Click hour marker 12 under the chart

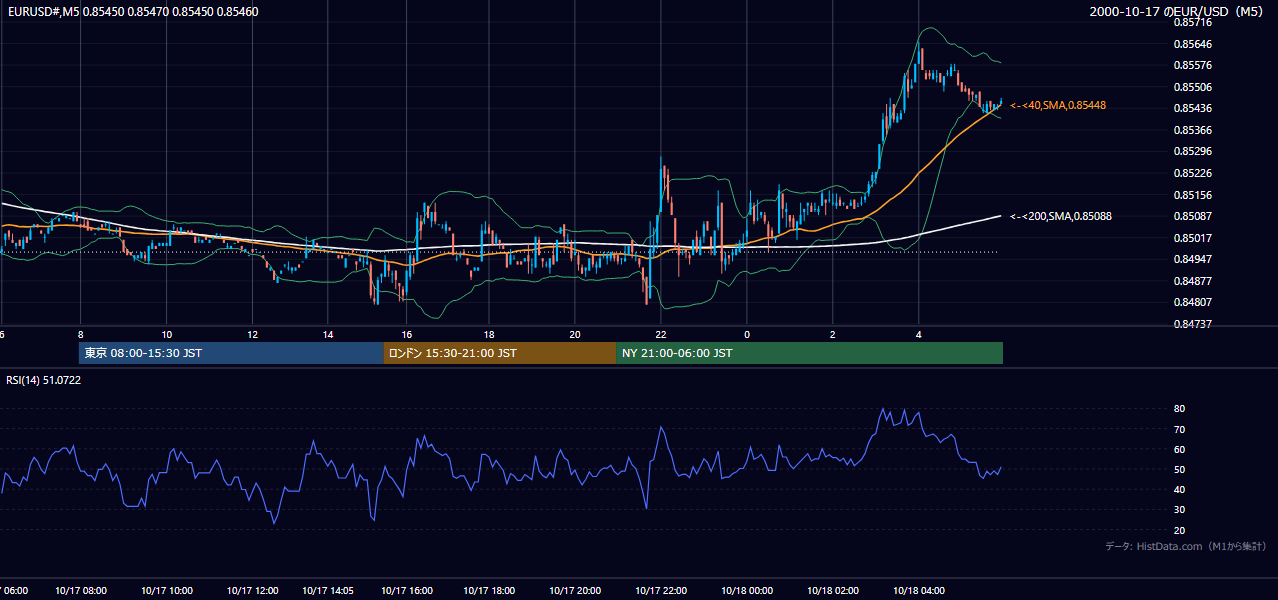click(252, 334)
